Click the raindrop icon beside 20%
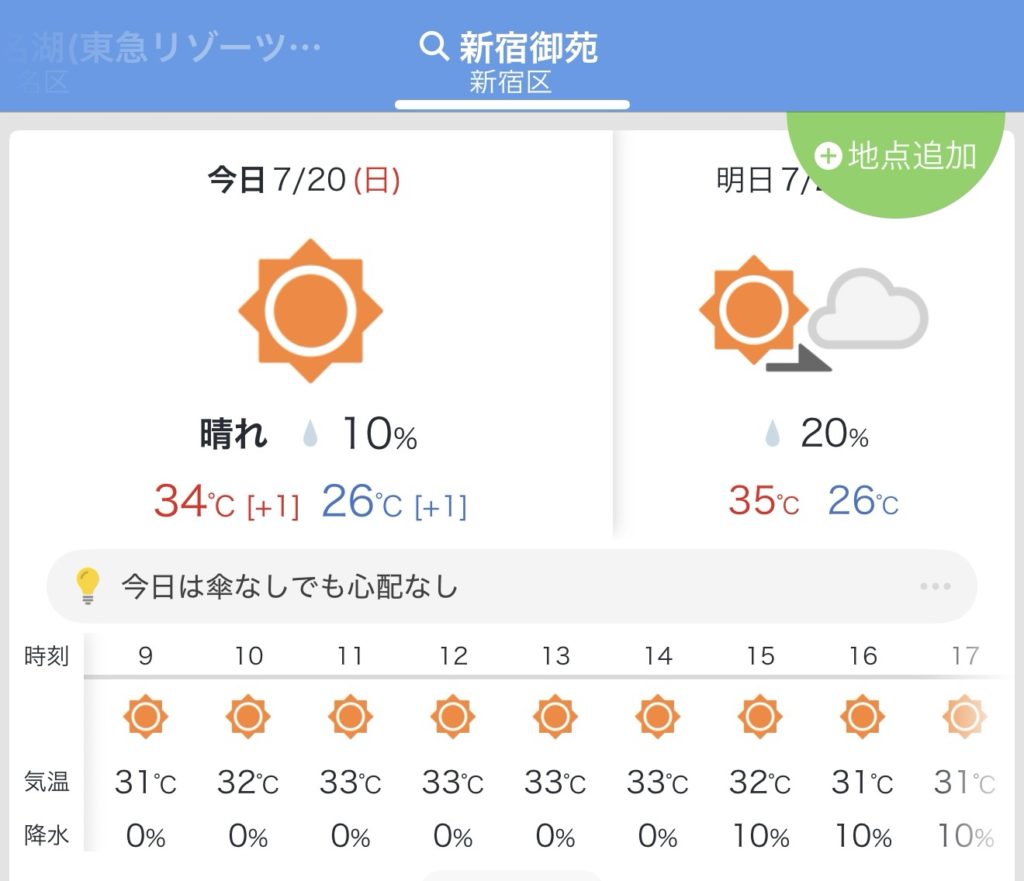This screenshot has height=881, width=1024. click(772, 434)
